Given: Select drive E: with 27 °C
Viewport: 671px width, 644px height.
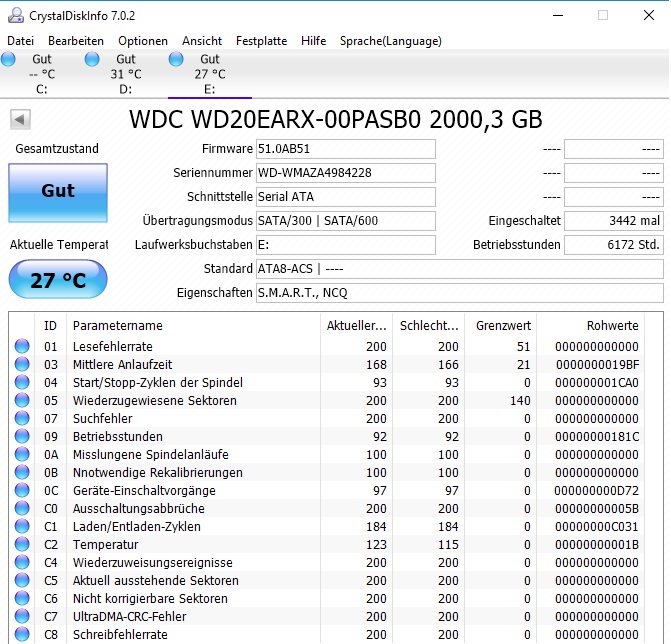Looking at the screenshot, I should click(210, 74).
